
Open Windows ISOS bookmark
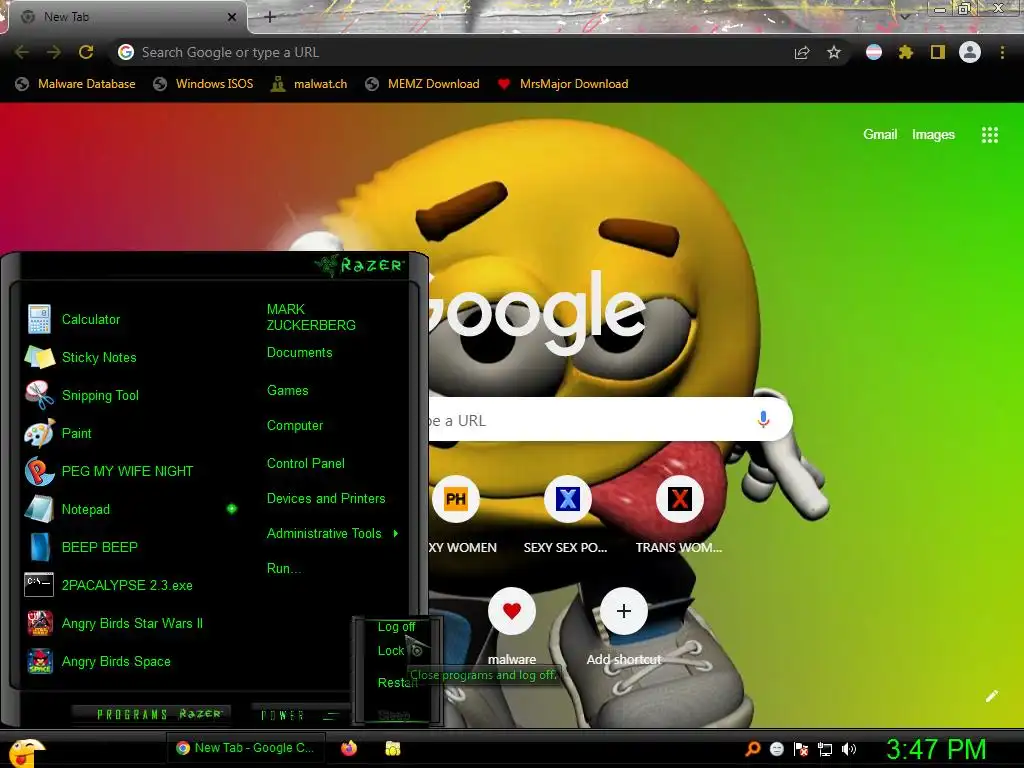tap(203, 84)
